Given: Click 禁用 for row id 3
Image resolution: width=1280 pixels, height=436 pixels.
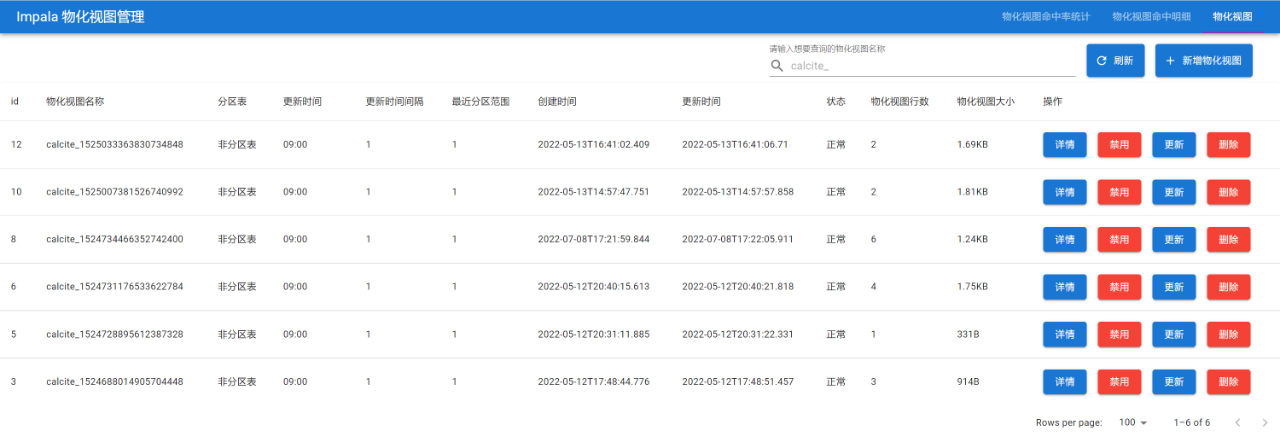Looking at the screenshot, I should (1119, 382).
